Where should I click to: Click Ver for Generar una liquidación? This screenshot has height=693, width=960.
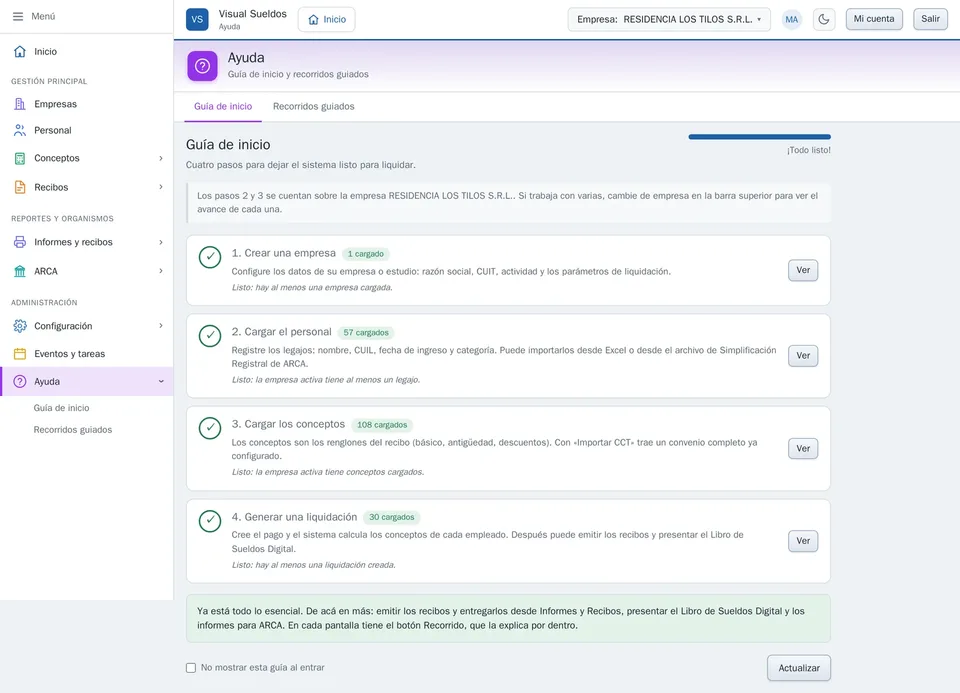[x=803, y=541]
